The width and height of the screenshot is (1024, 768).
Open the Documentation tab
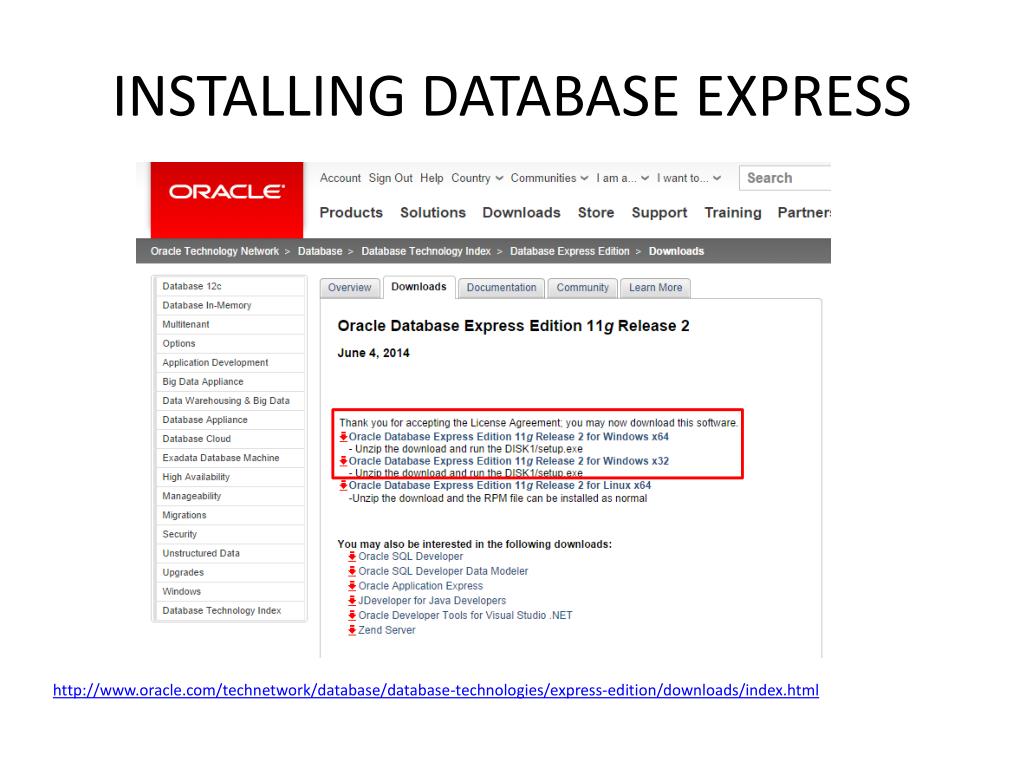(501, 288)
